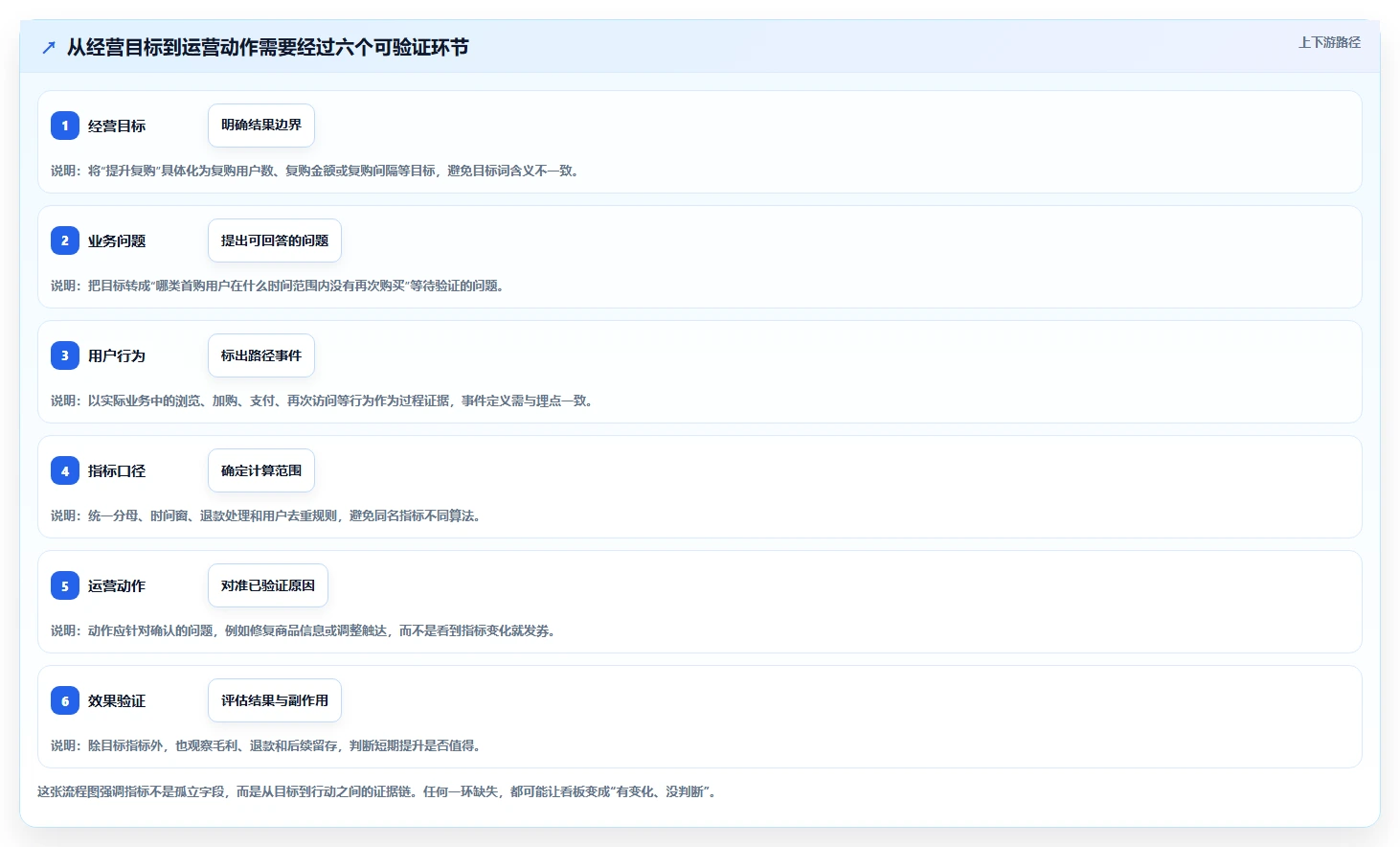Click the description starting 动作应针对确认的问题
Image resolution: width=1400 pixels, height=847 pixels.
[x=305, y=630]
